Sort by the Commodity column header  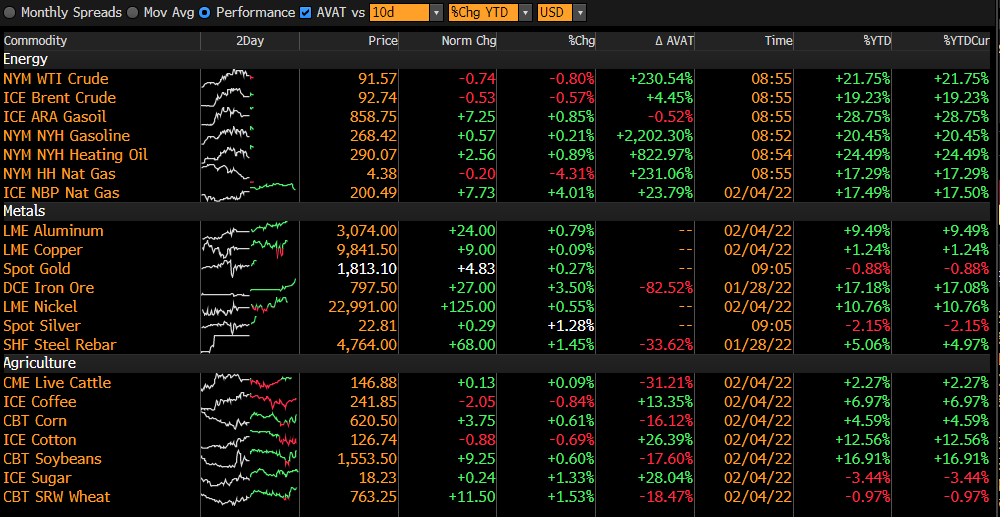pyautogui.click(x=35, y=41)
